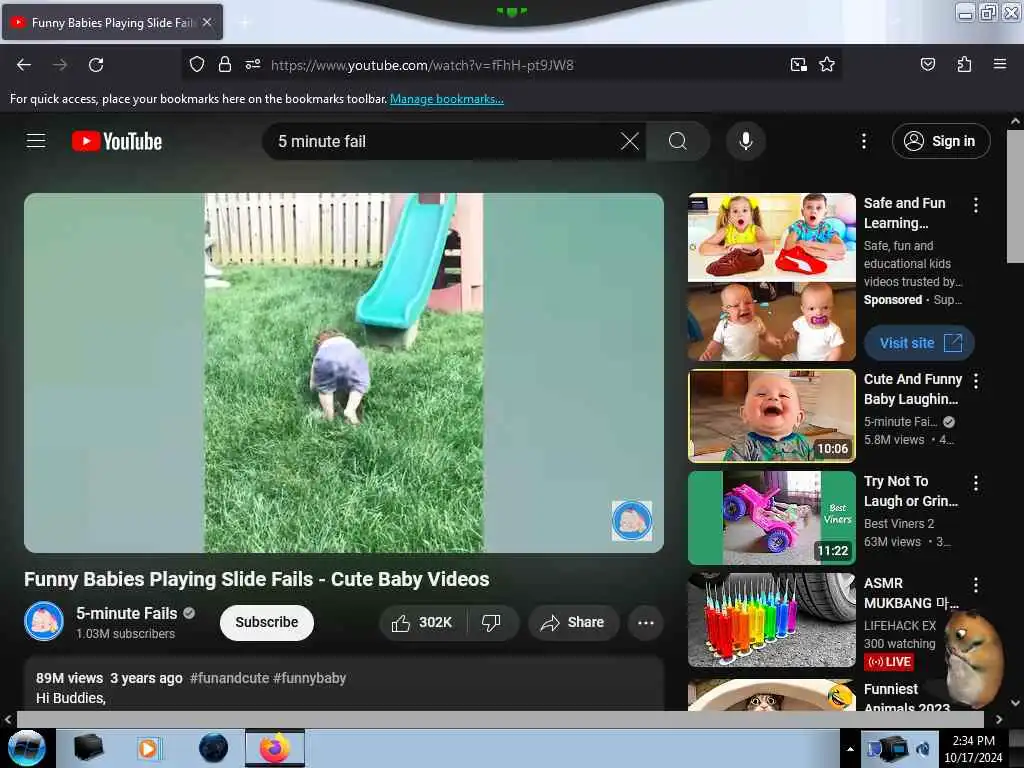The width and height of the screenshot is (1024, 768).
Task: Open options for the Safe and Fun Learning ad
Action: point(976,205)
